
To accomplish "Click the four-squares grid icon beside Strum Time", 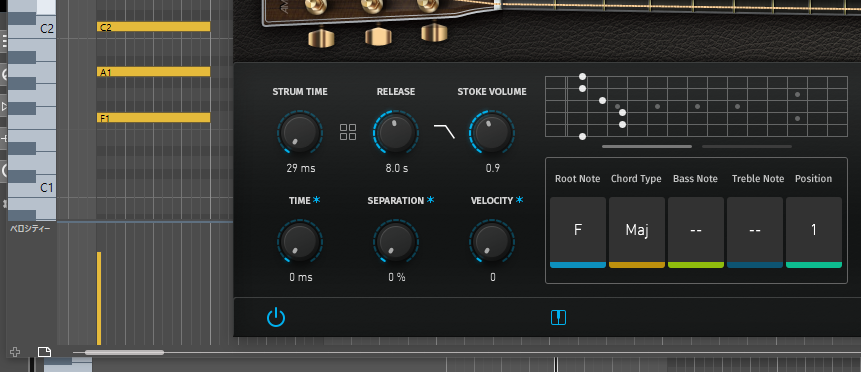I will tap(348, 132).
